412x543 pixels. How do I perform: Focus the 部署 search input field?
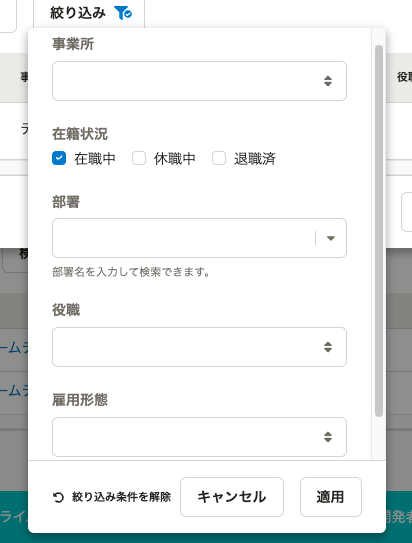[183, 238]
